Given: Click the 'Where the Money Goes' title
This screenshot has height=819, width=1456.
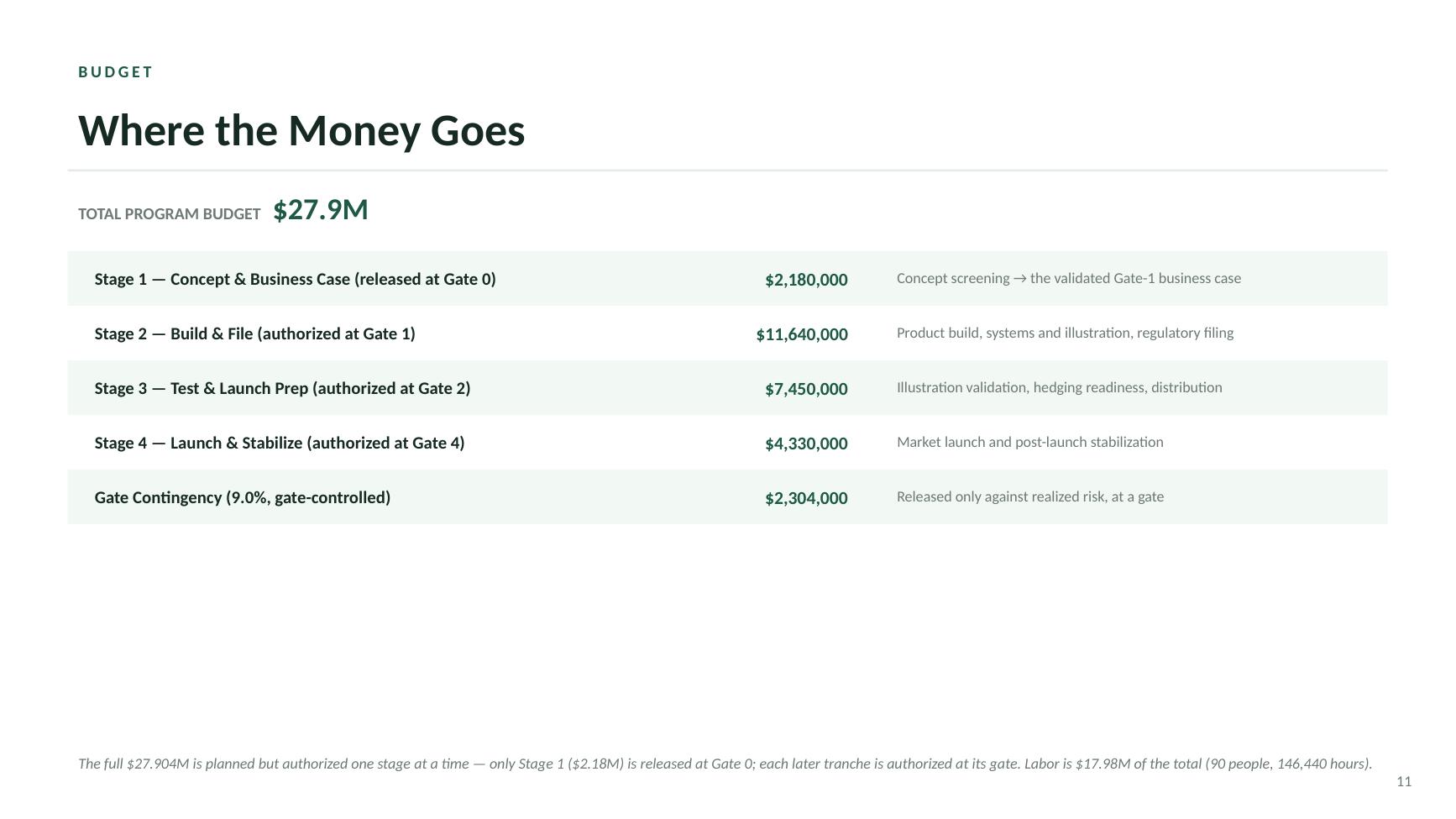Looking at the screenshot, I should coord(301,131).
